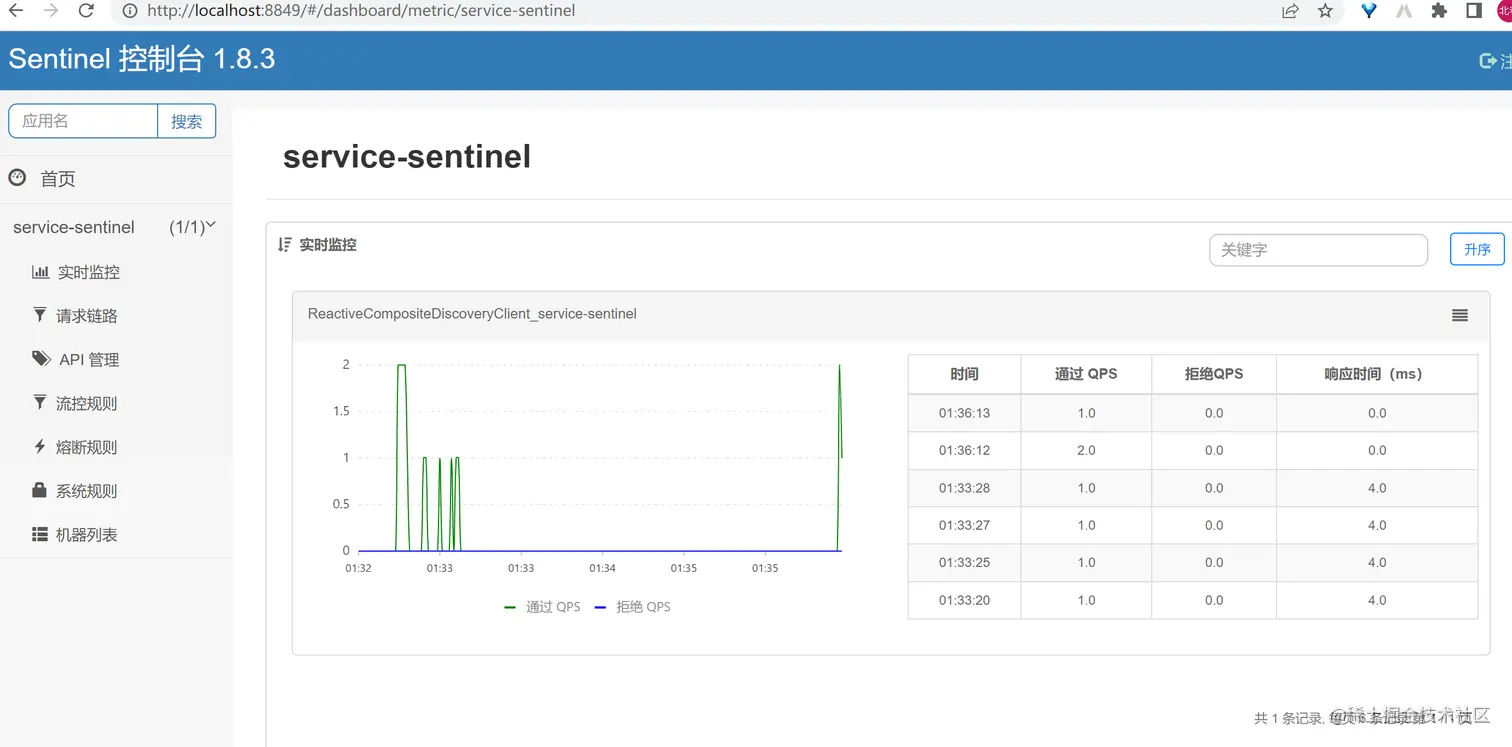Open 请求链路 in the sidebar

[x=87, y=316]
